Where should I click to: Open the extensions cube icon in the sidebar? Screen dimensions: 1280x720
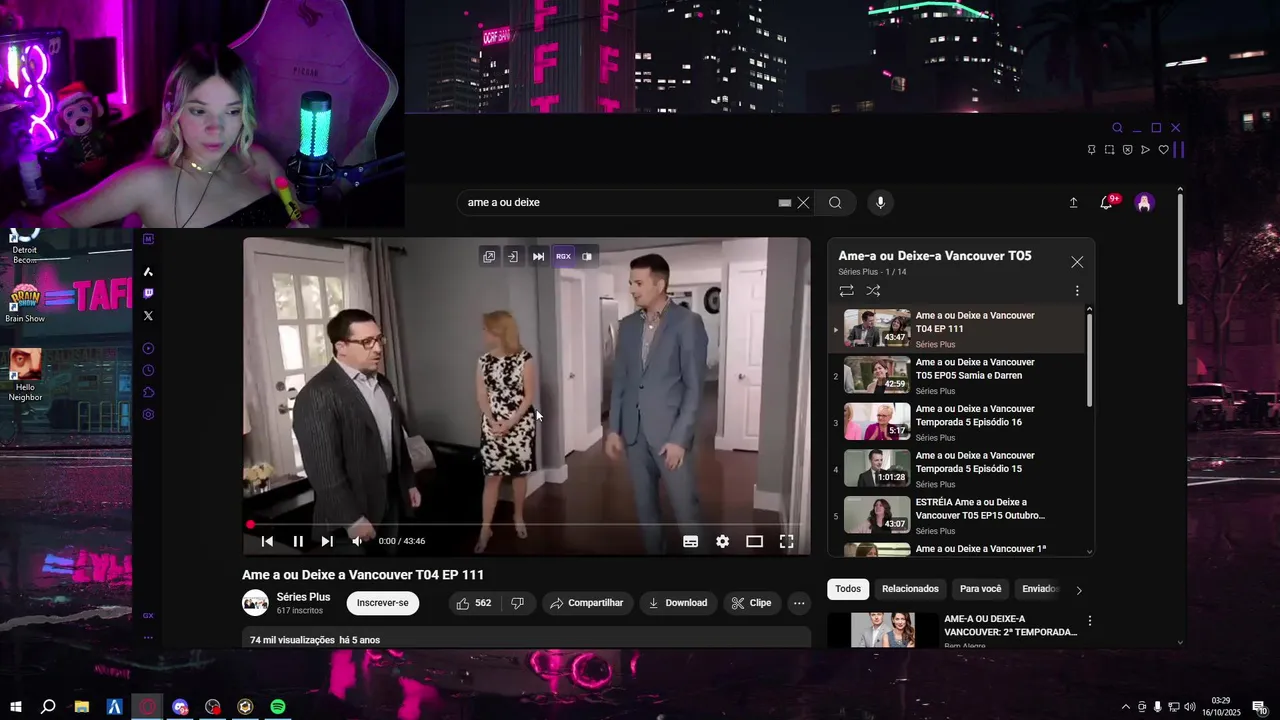click(148, 392)
